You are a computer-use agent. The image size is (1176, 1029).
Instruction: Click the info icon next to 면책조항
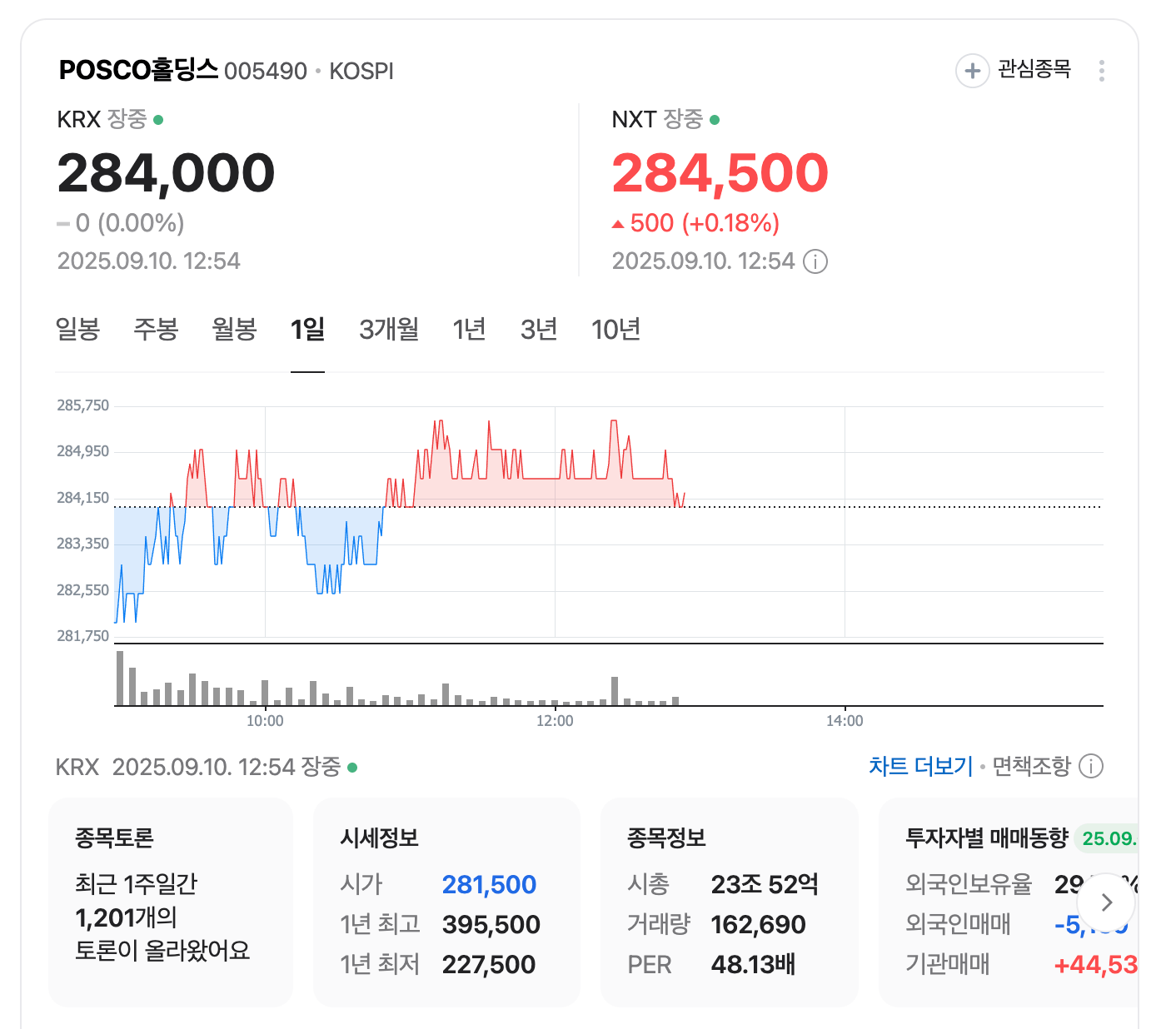[x=1091, y=767]
